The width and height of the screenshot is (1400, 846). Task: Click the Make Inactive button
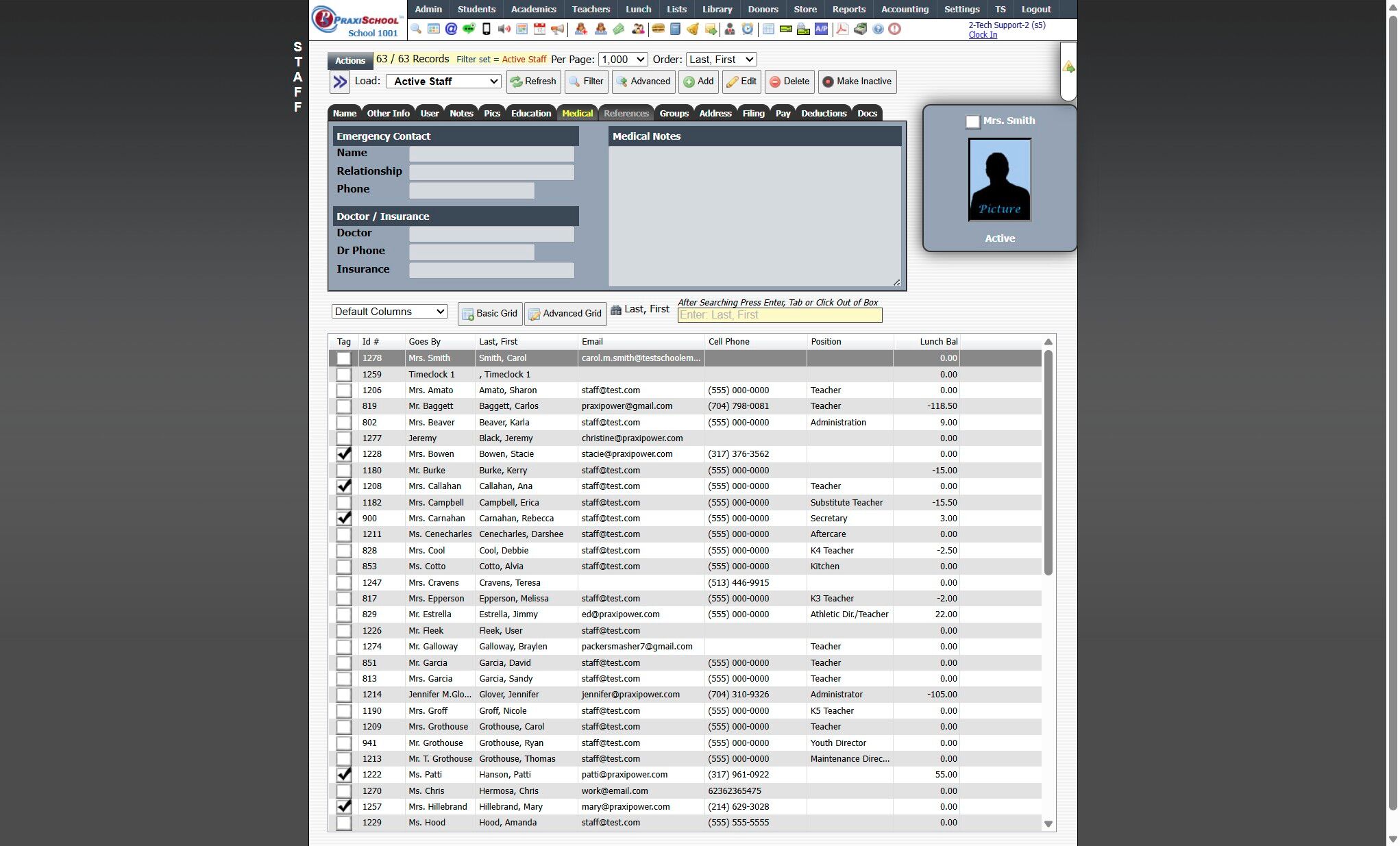pyautogui.click(x=857, y=82)
